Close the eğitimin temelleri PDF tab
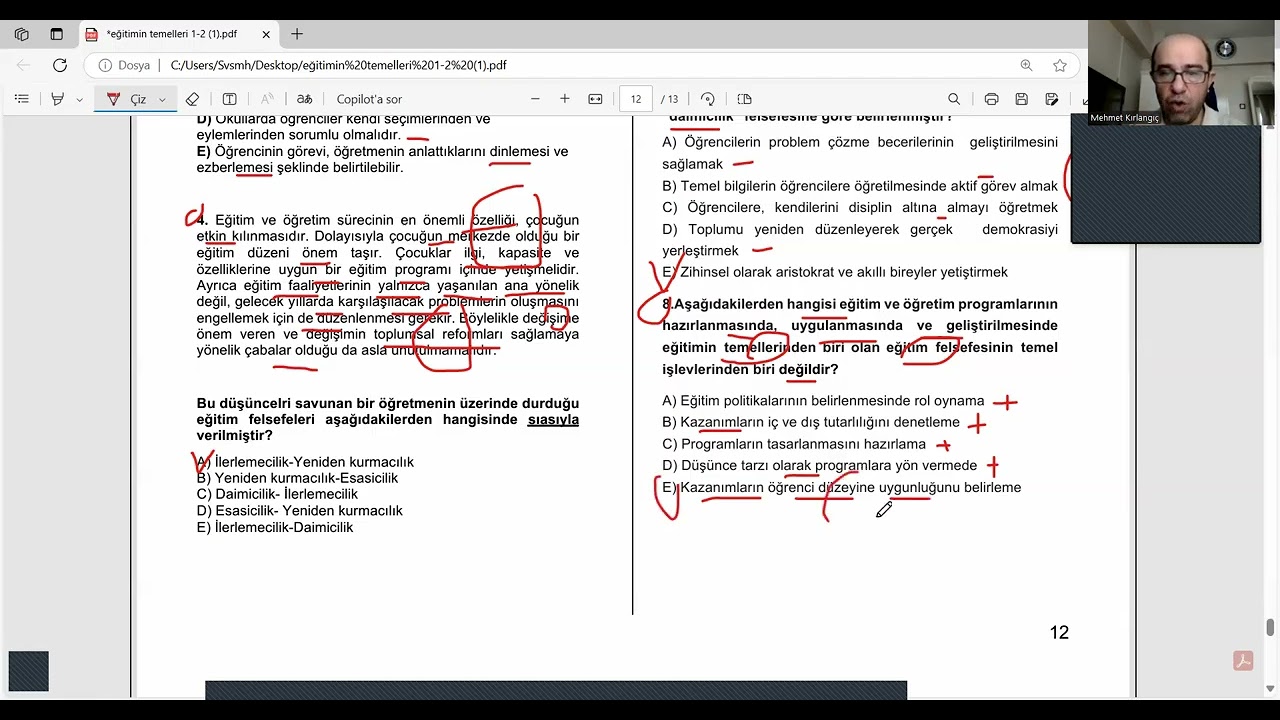Image resolution: width=1280 pixels, height=720 pixels. click(266, 34)
